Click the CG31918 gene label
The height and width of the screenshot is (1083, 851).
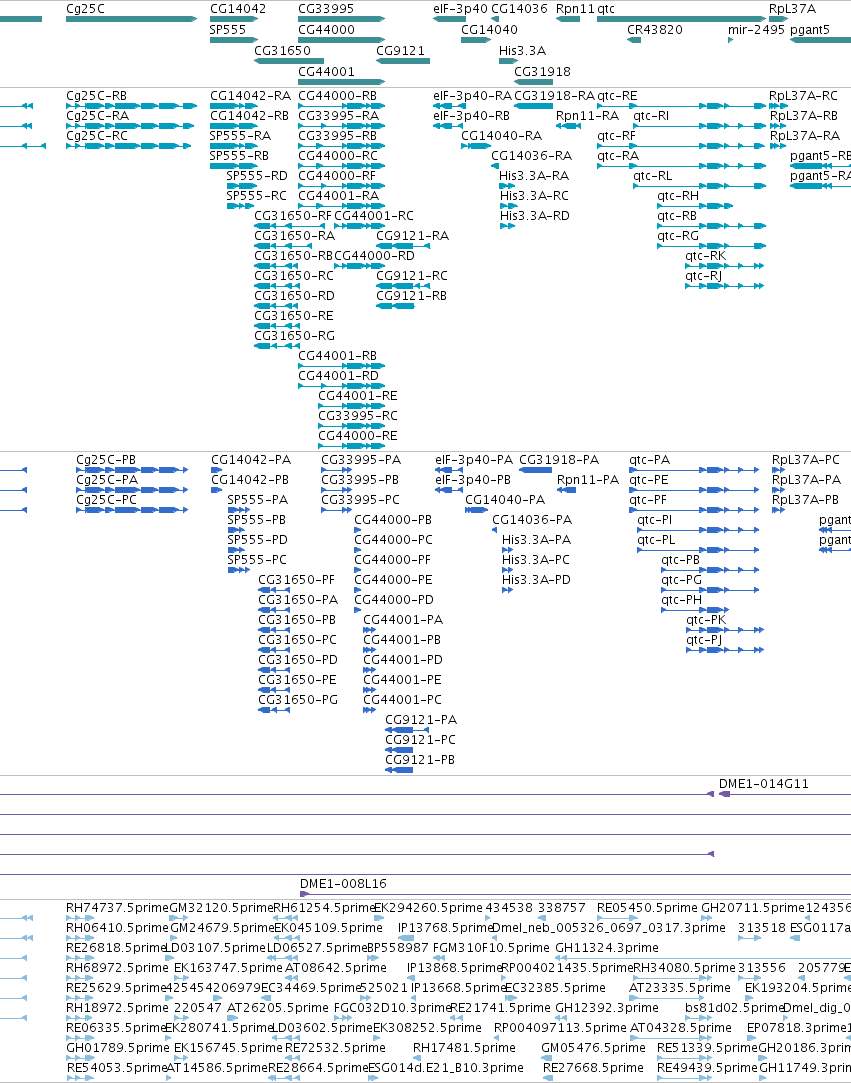pyautogui.click(x=542, y=71)
